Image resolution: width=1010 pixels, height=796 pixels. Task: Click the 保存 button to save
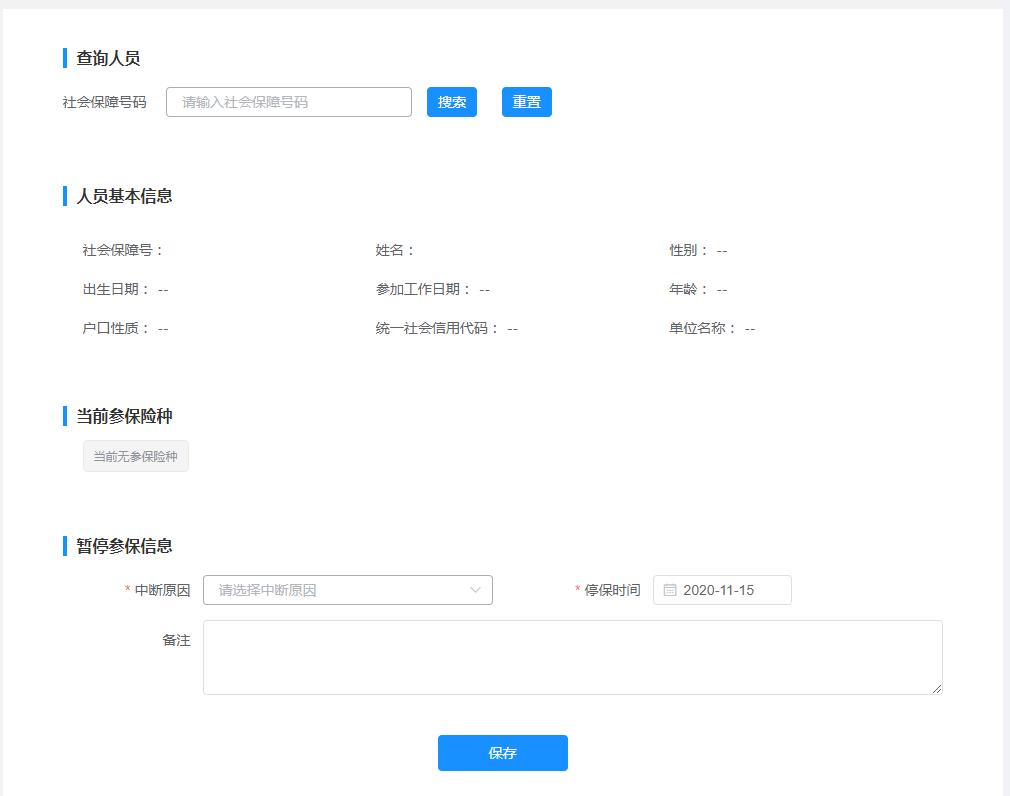click(502, 753)
